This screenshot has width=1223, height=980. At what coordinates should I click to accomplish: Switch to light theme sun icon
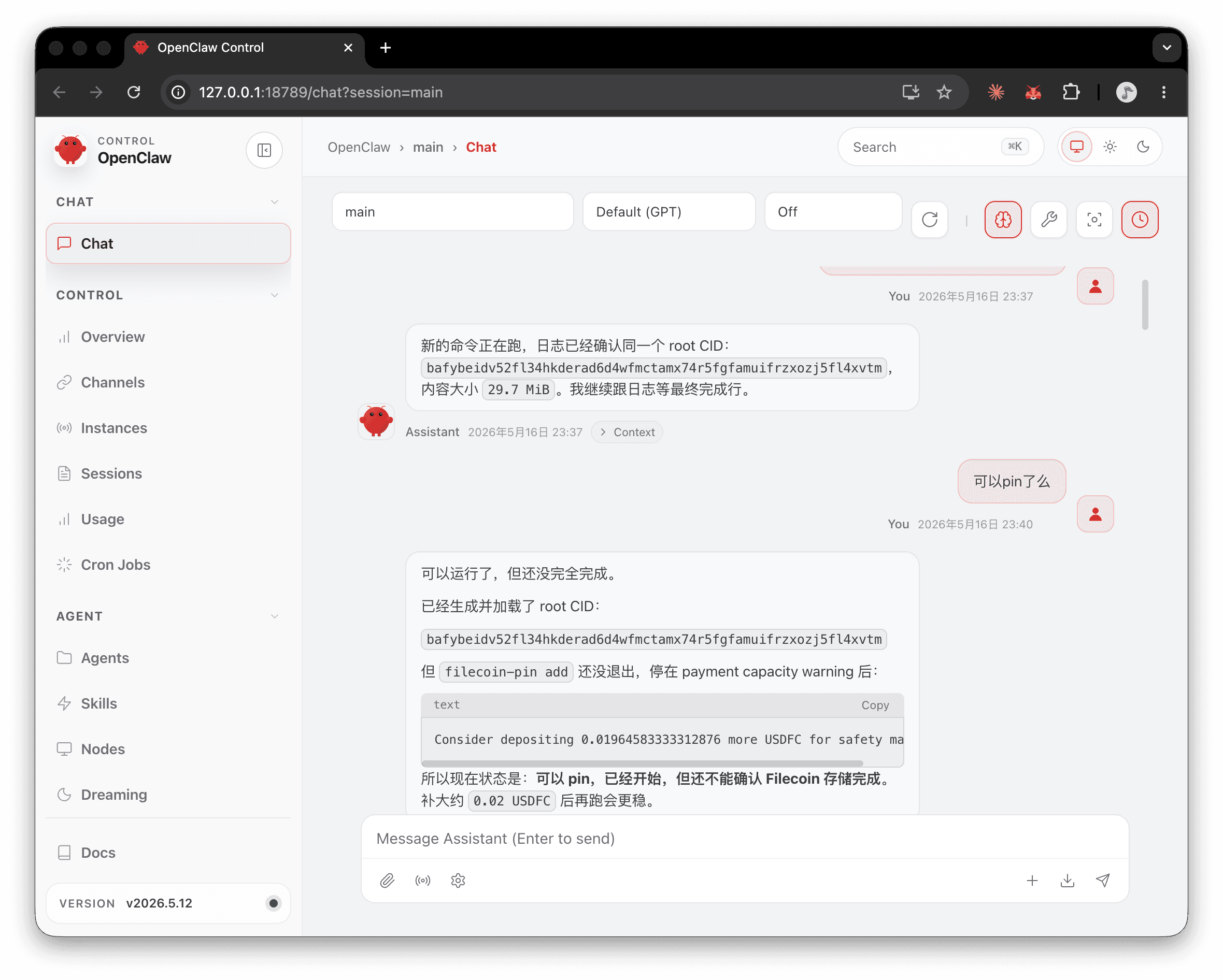pos(1110,147)
